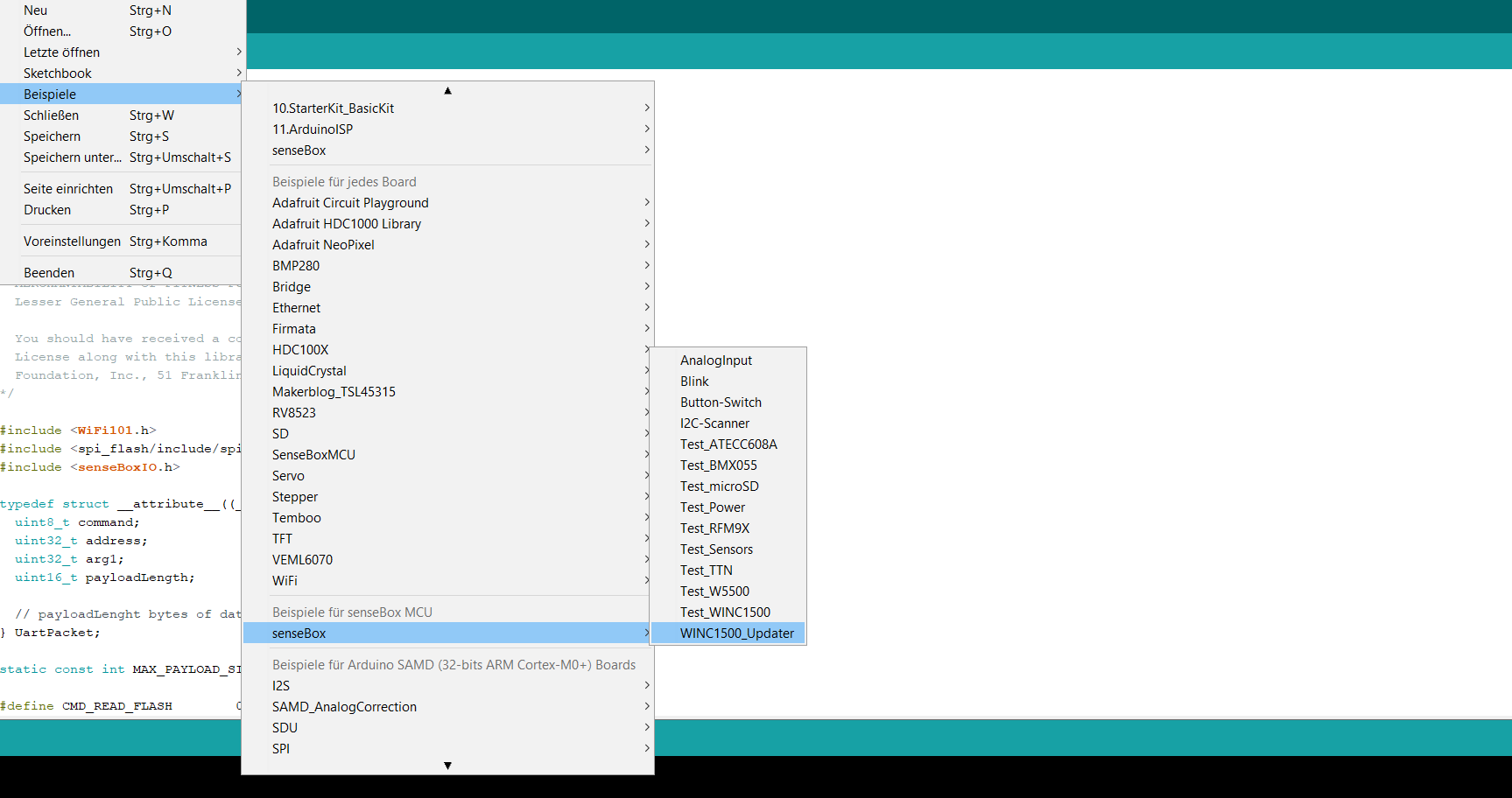
Task: Expand BMP280 examples
Action: point(447,266)
